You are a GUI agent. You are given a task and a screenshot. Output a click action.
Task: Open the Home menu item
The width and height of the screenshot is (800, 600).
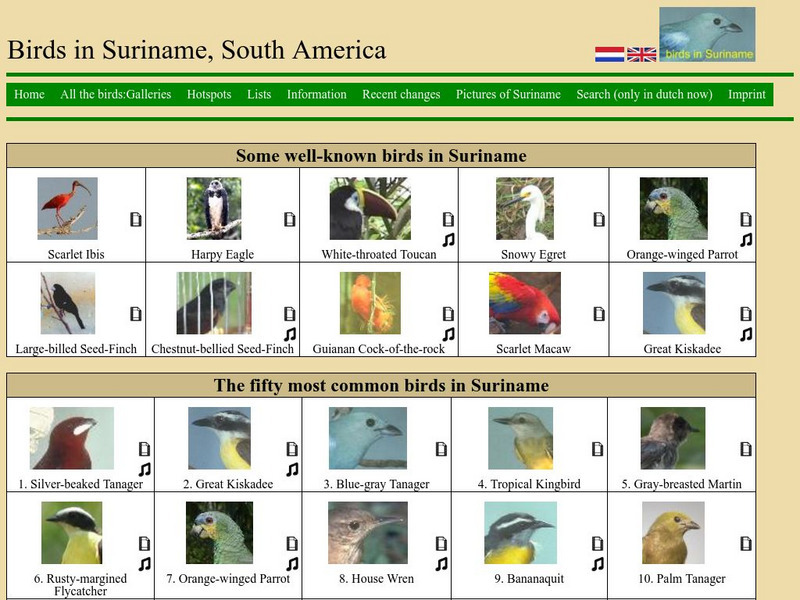point(29,94)
